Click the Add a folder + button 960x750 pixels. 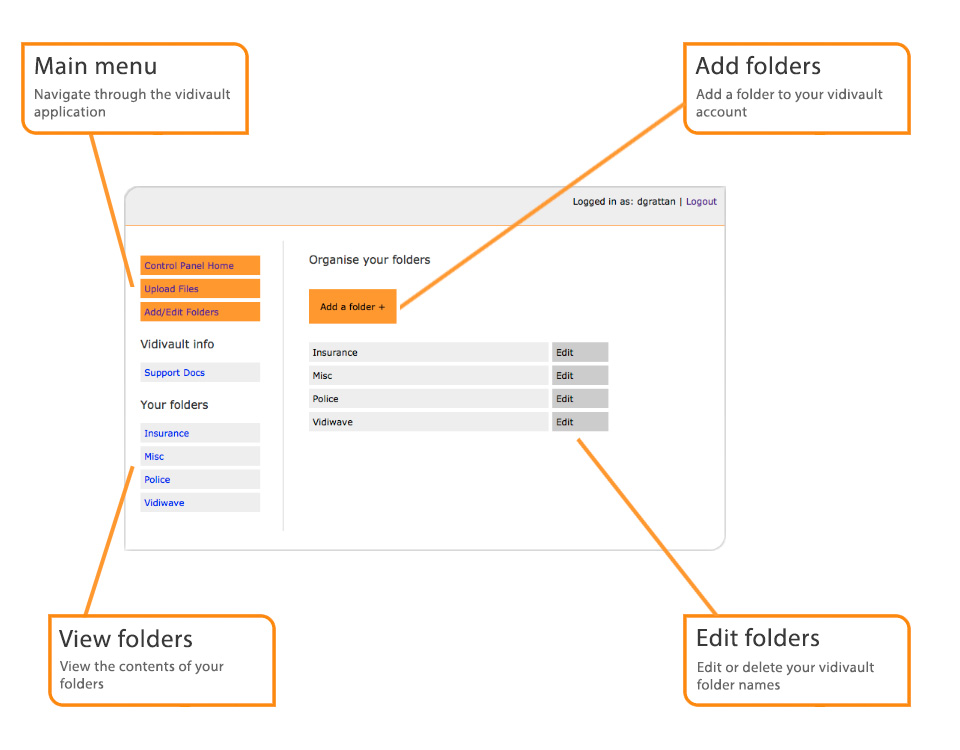coord(352,307)
